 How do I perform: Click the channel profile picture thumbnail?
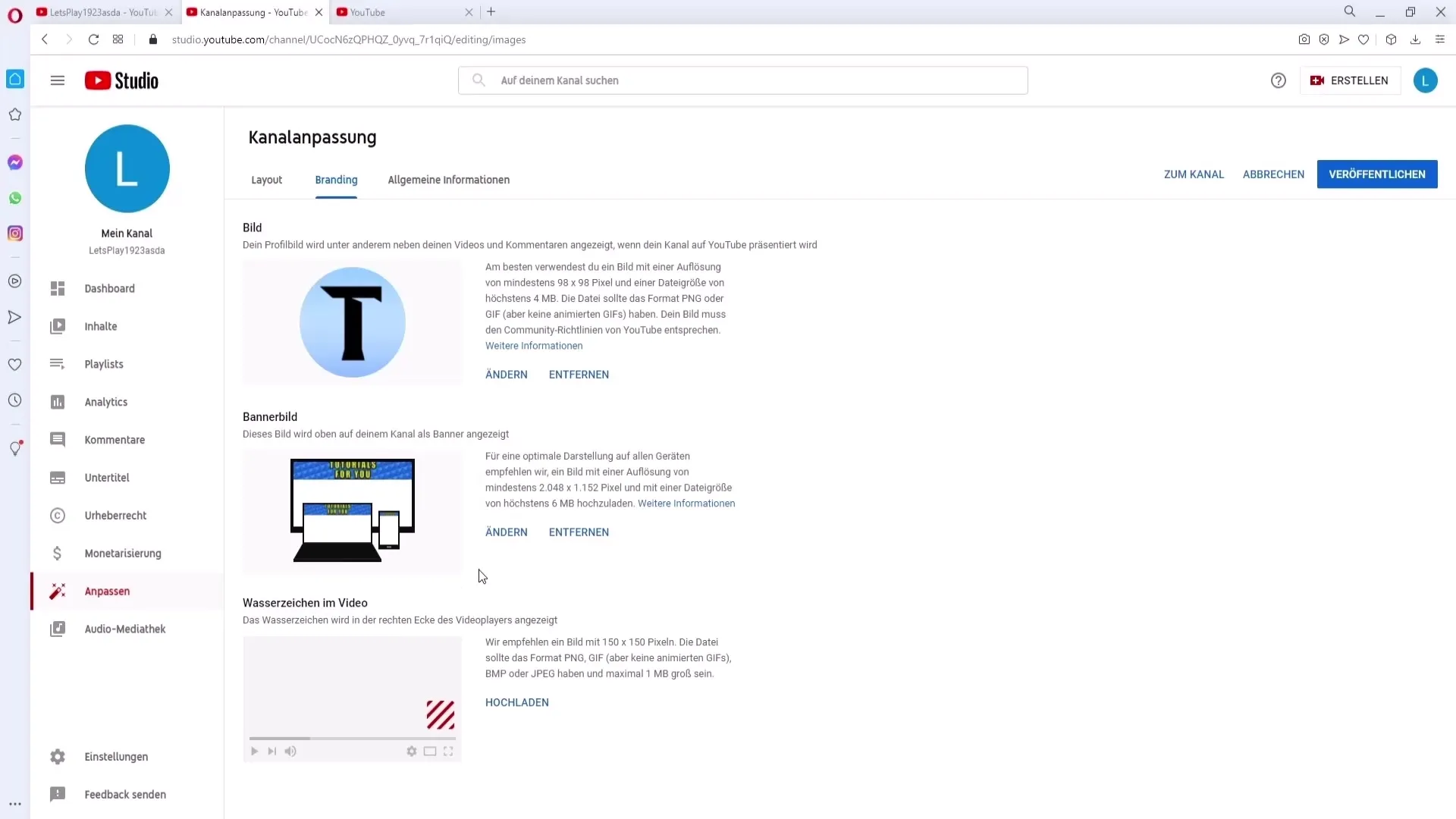click(353, 322)
